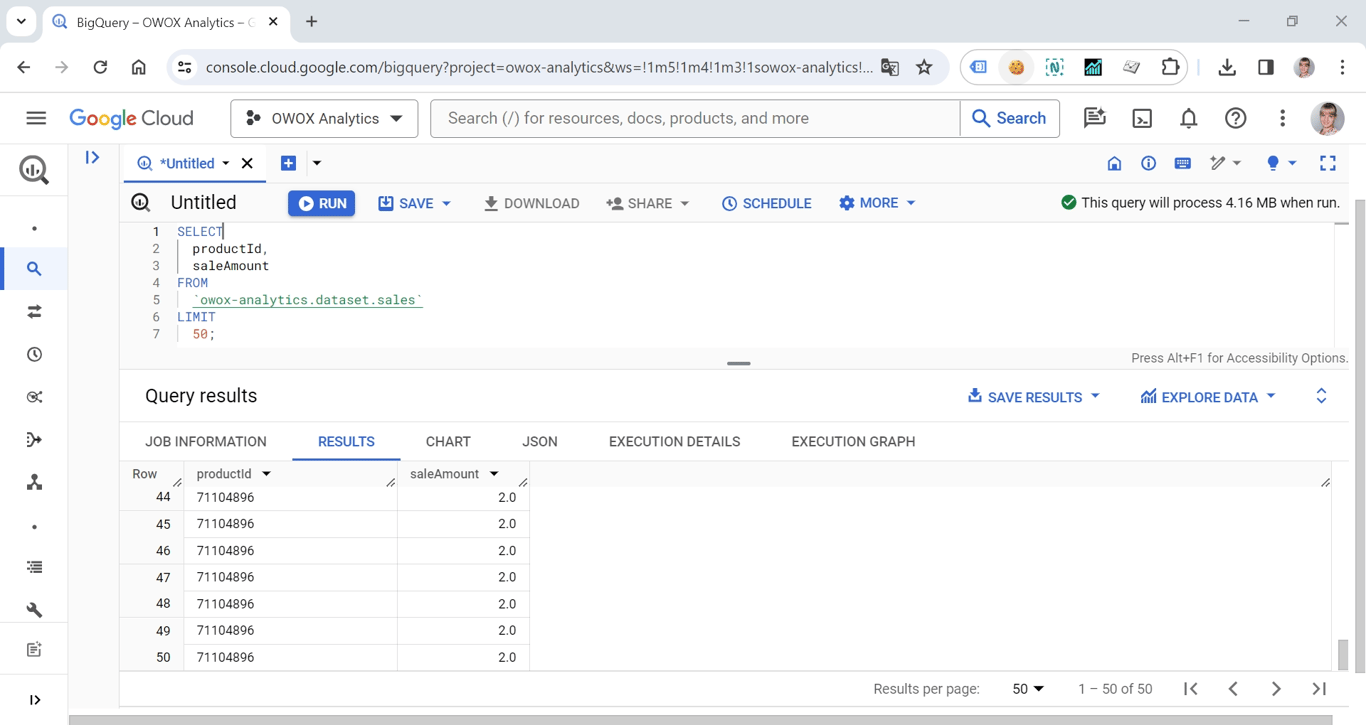Open Scheduled queries clock icon in sidebar

point(34,355)
